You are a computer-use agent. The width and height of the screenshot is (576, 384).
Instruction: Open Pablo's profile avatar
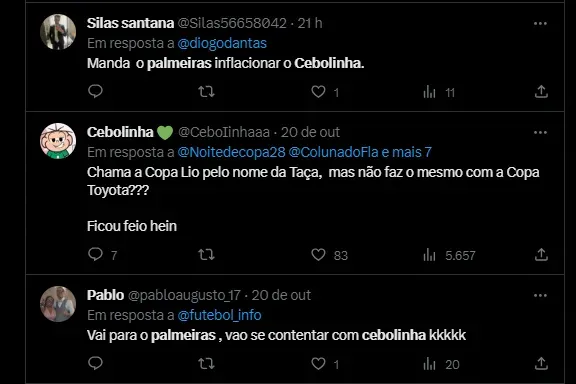coord(58,304)
